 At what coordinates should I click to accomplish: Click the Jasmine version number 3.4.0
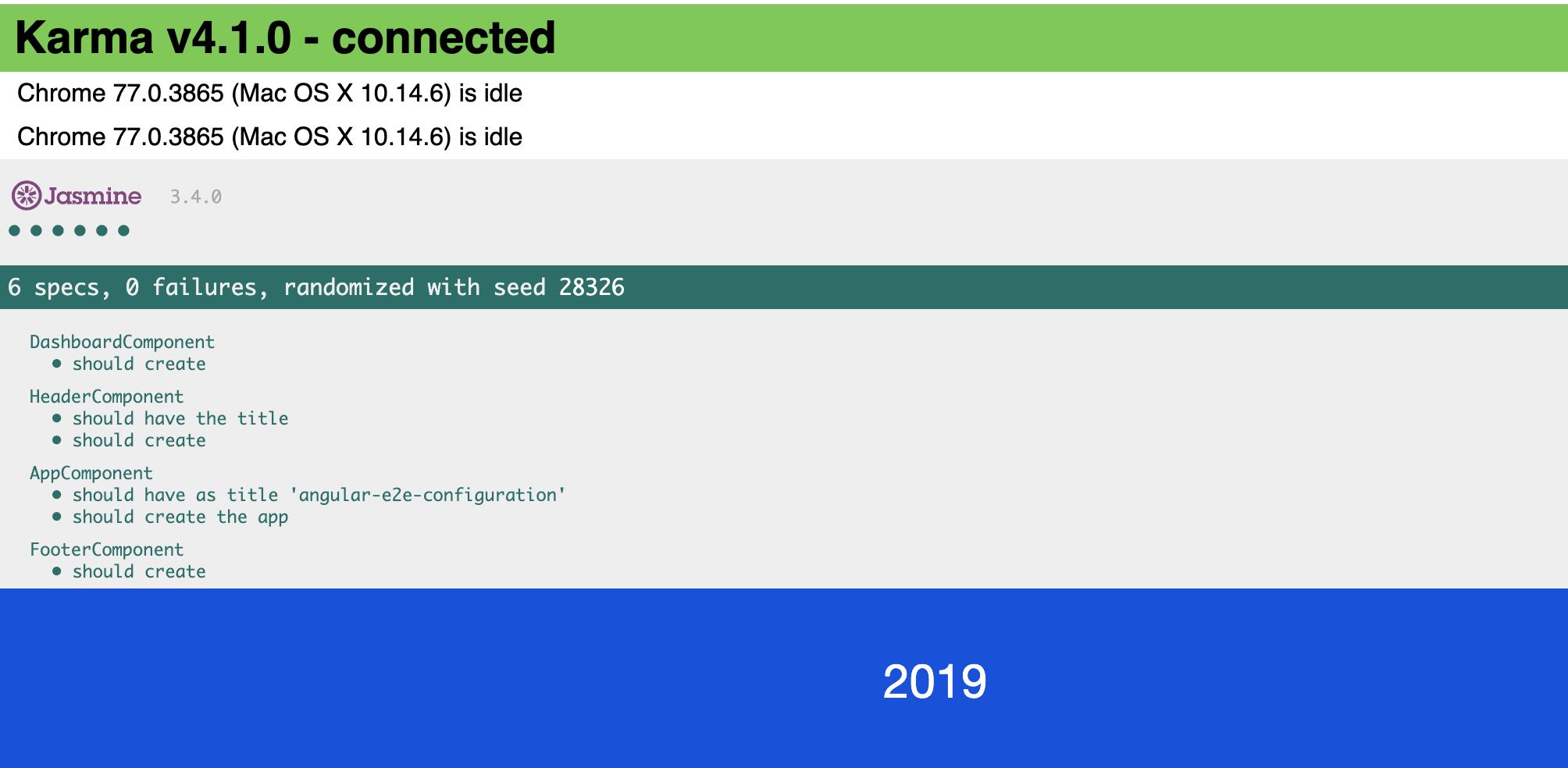coord(195,197)
